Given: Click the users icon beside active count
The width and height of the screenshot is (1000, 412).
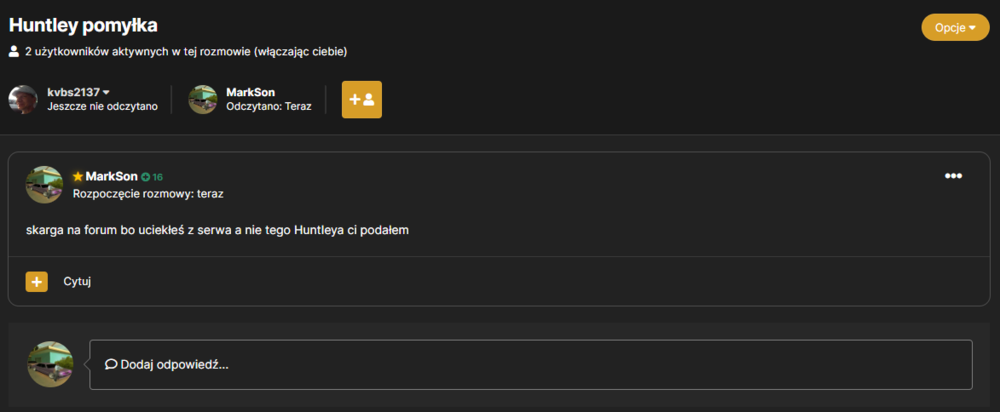Looking at the screenshot, I should pyautogui.click(x=14, y=52).
